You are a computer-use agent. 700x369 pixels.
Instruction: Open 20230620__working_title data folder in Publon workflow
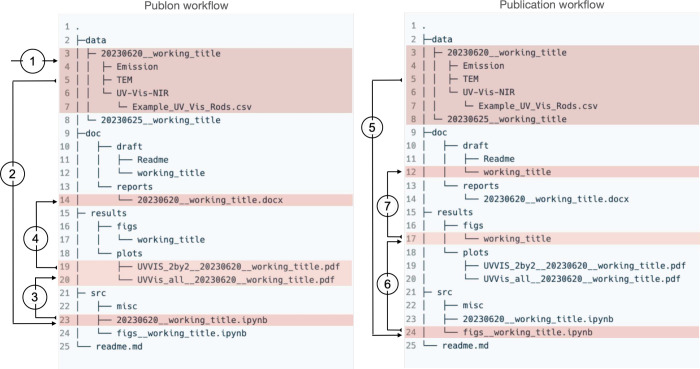[161, 54]
